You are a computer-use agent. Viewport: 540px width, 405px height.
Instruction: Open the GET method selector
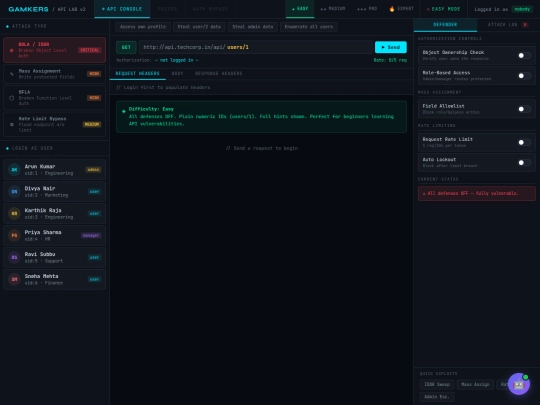pos(126,47)
